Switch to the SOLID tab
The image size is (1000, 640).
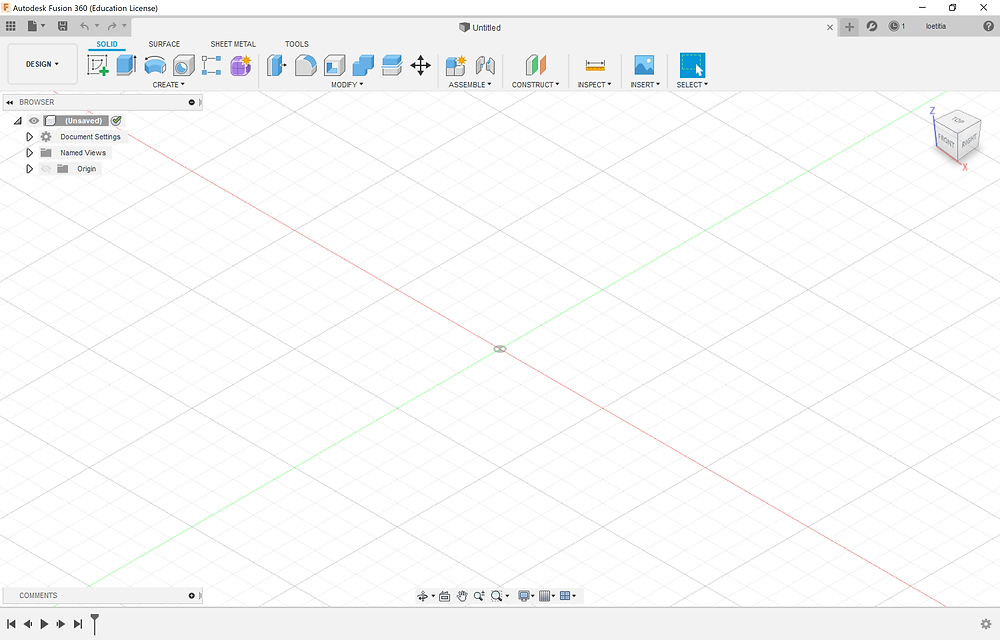pos(107,44)
